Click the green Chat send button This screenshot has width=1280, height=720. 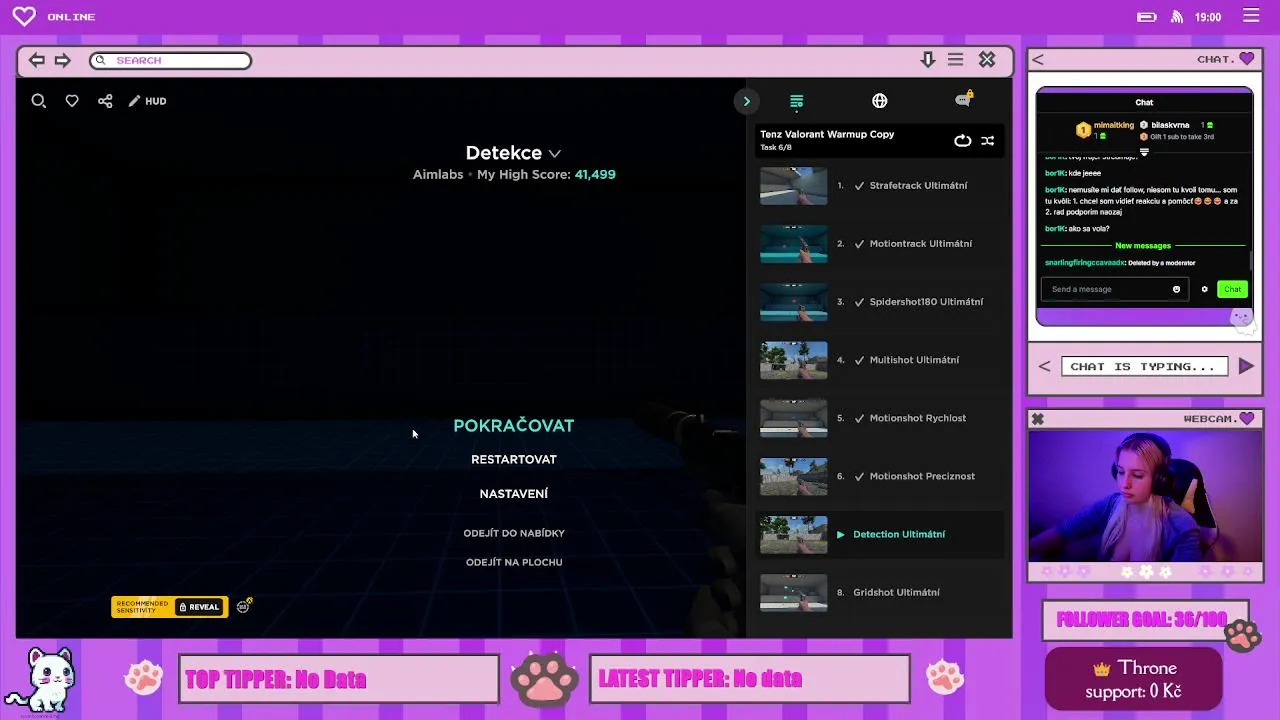click(1232, 289)
